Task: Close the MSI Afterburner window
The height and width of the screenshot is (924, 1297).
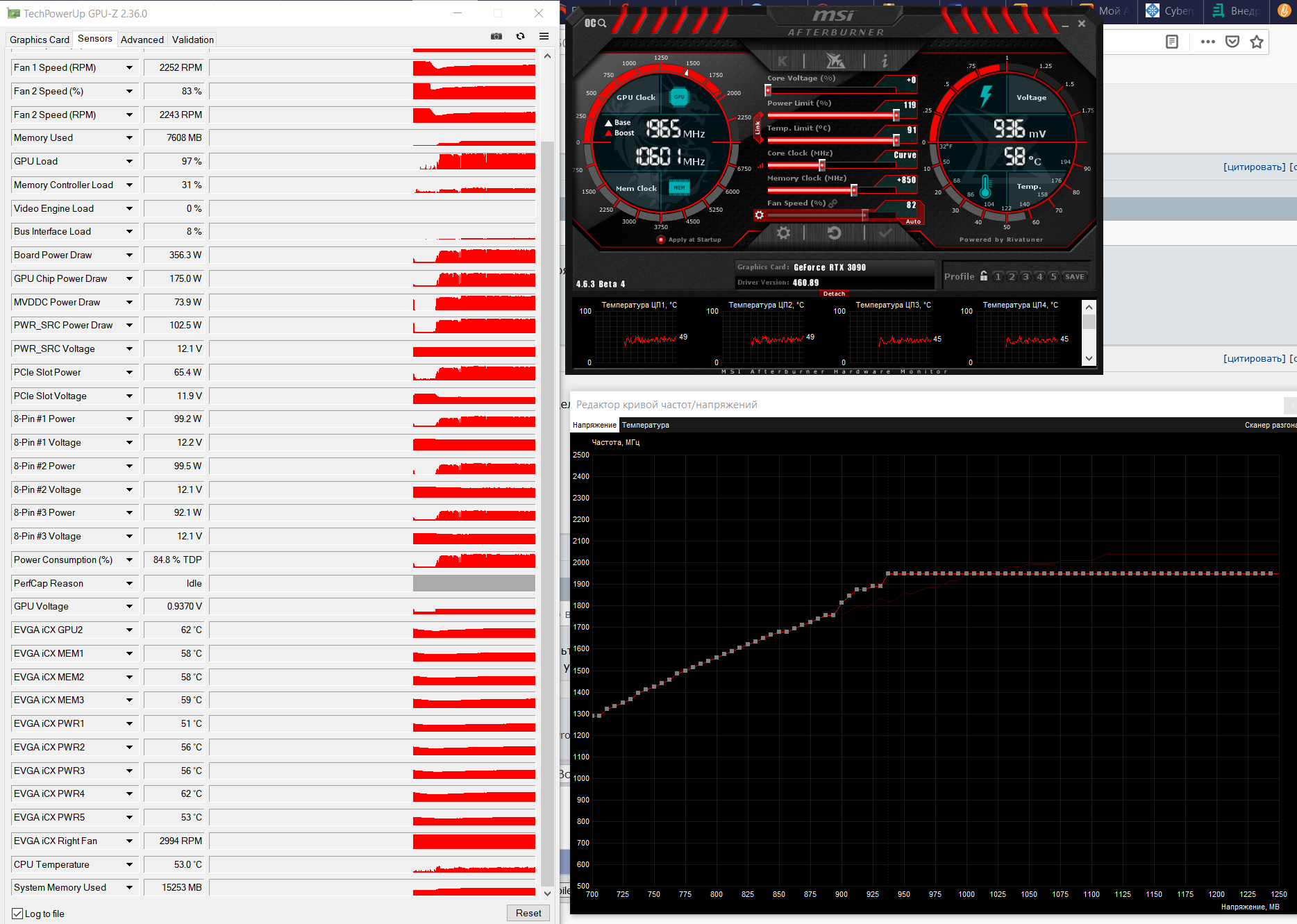Action: coord(1082,24)
